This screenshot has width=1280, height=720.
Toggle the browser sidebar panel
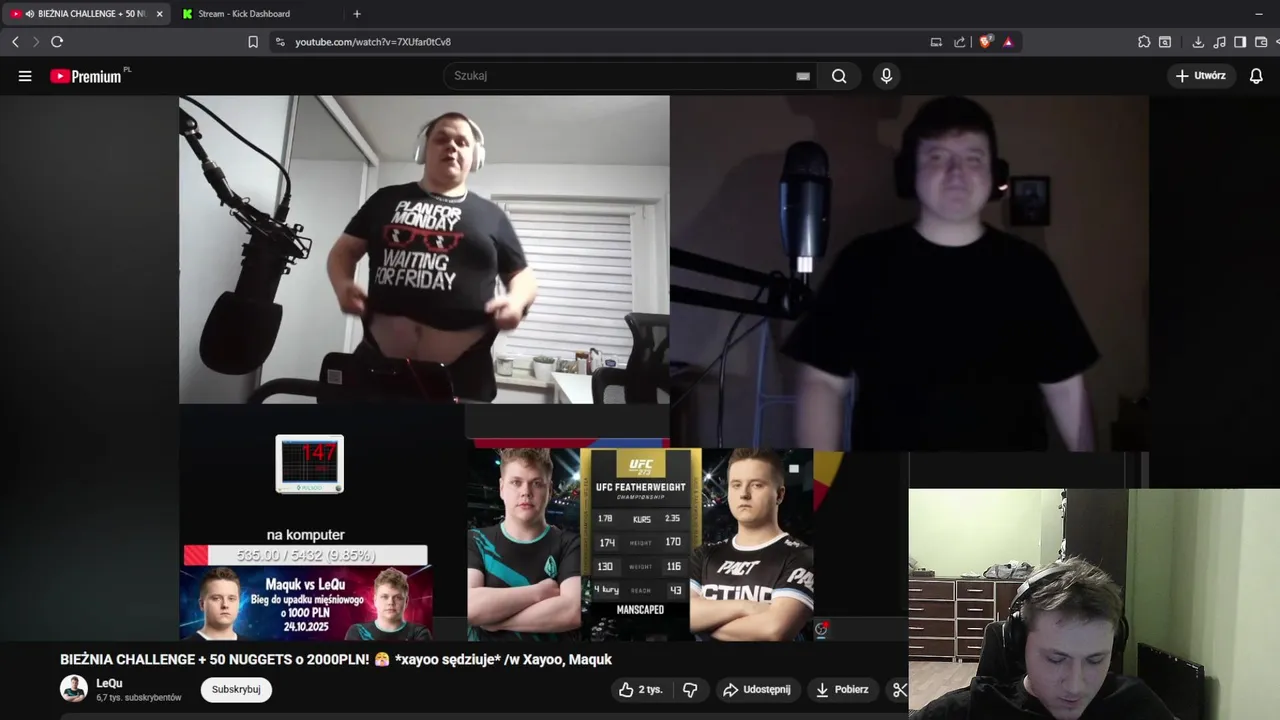(x=1240, y=42)
